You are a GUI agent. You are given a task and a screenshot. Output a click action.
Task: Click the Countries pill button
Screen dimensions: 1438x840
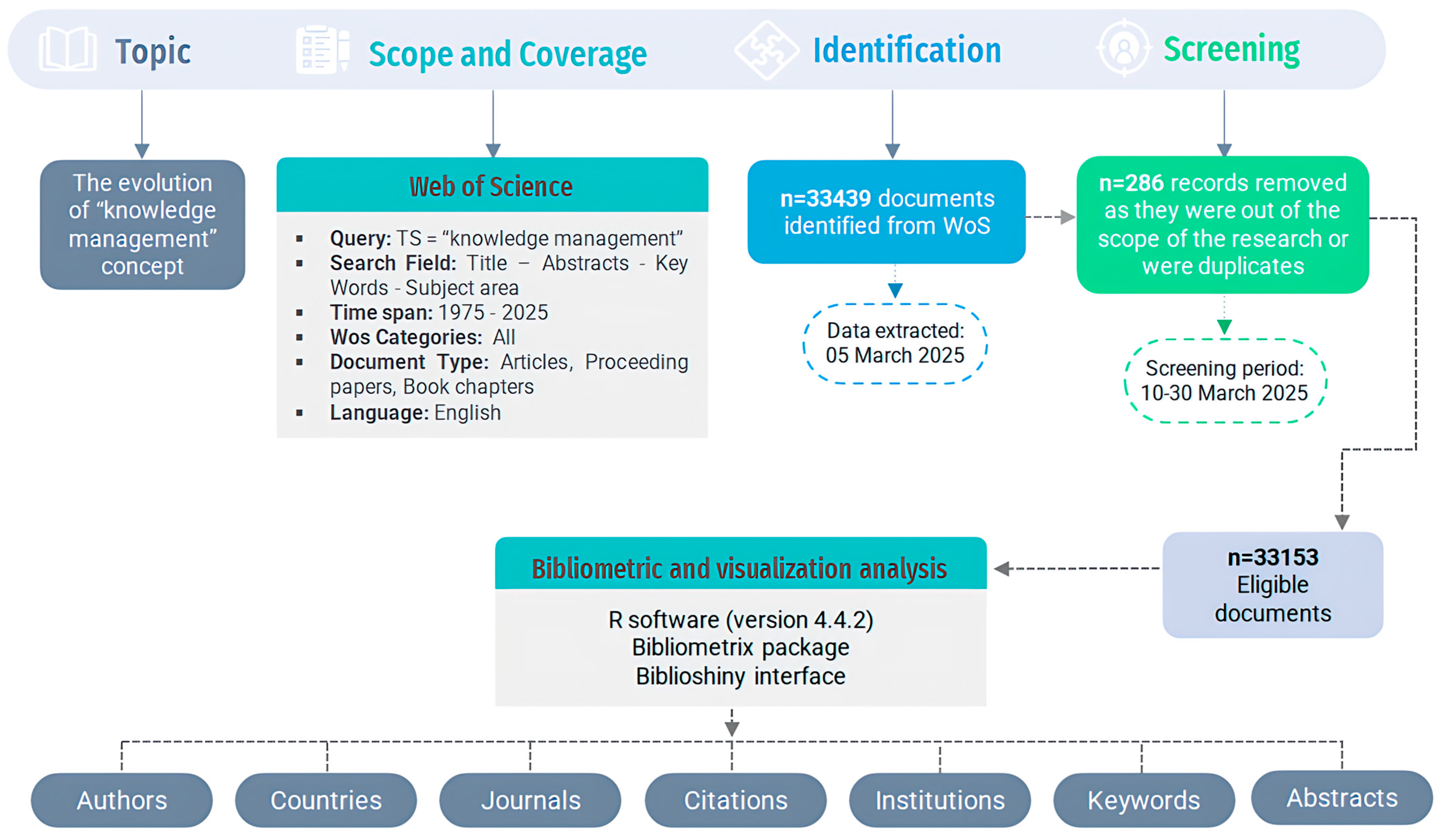(x=326, y=800)
